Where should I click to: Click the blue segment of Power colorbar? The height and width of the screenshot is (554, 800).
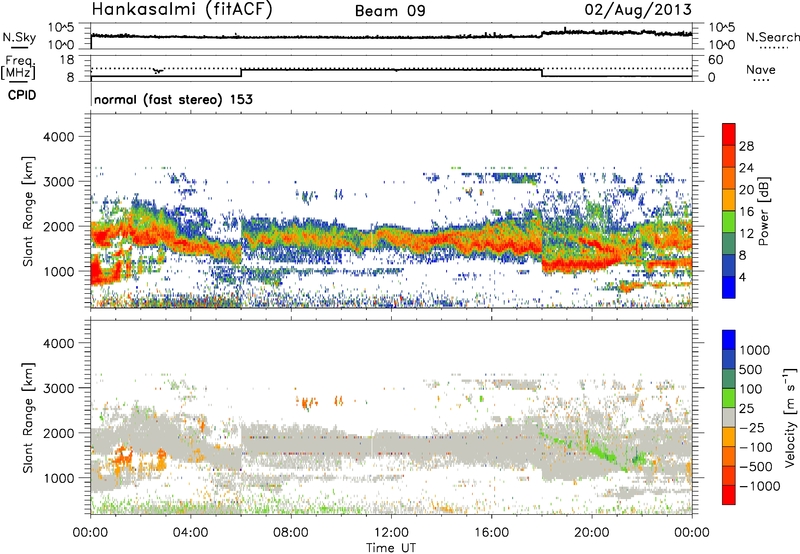(x=729, y=287)
